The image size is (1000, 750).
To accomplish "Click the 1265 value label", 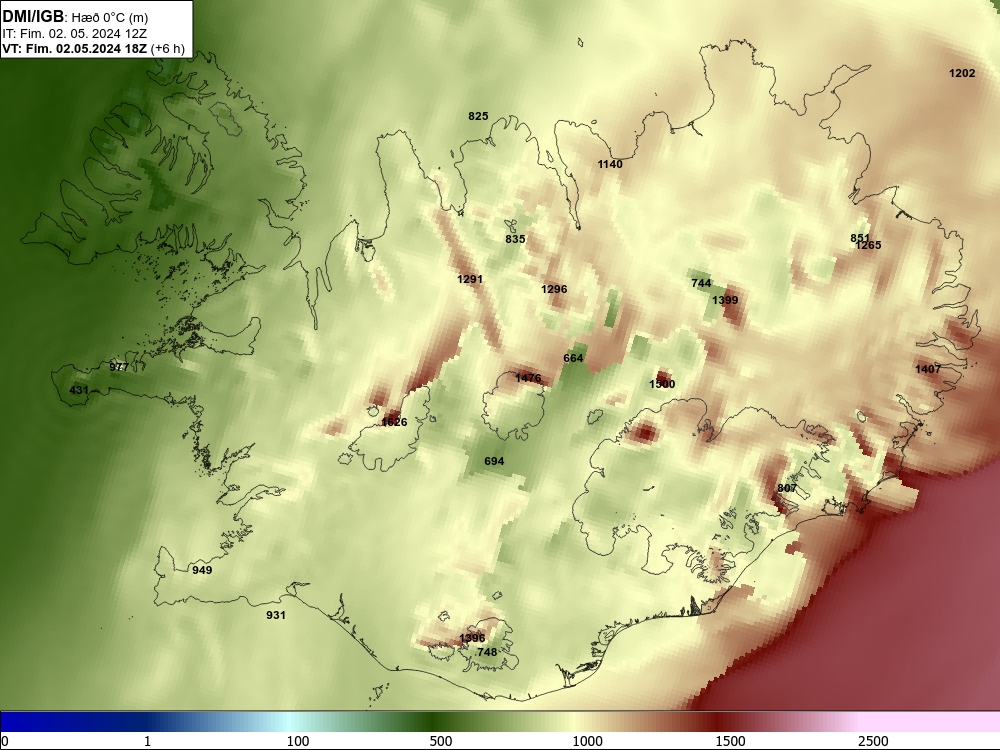I will pyautogui.click(x=869, y=246).
